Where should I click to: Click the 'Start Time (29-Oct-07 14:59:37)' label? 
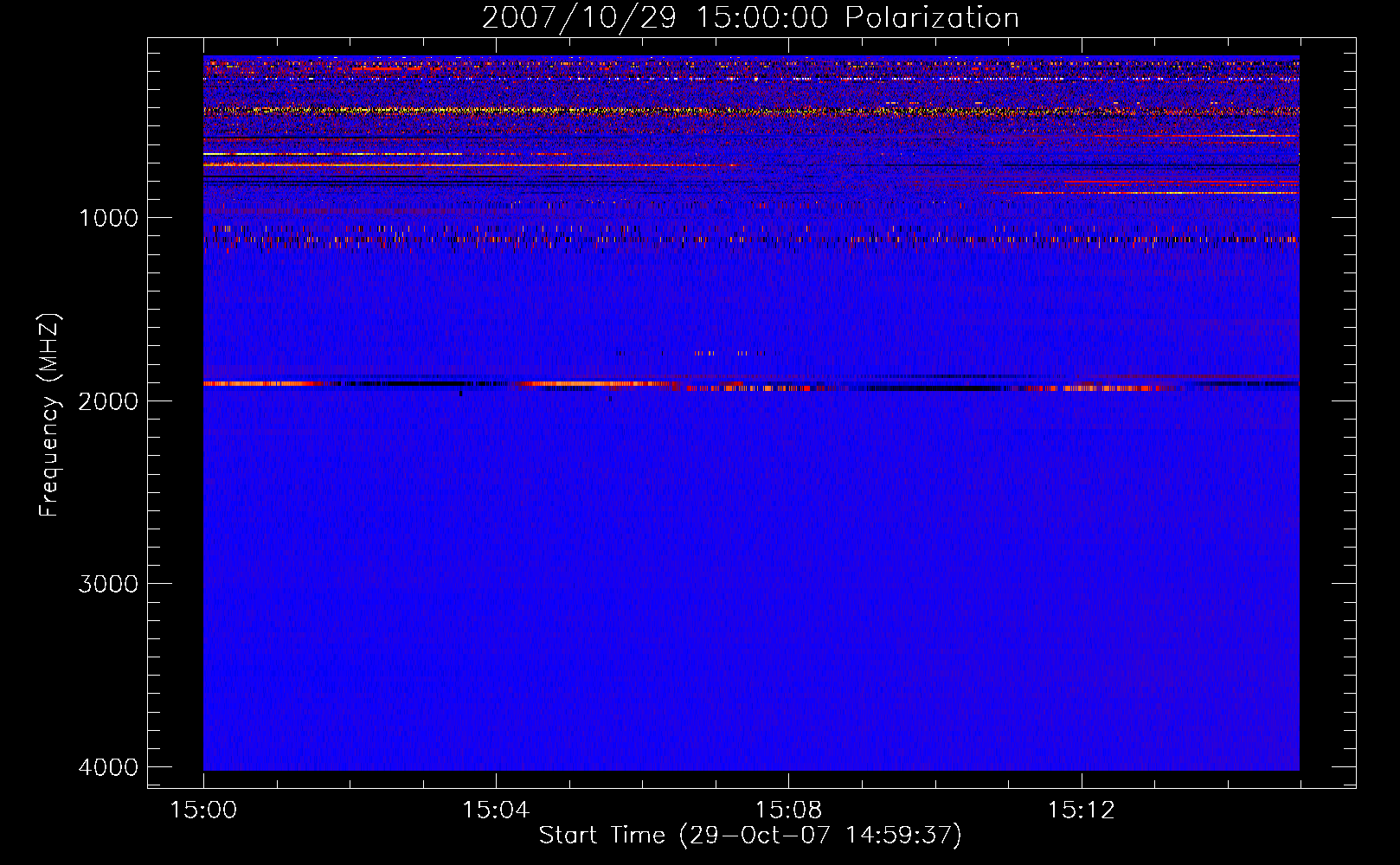pyautogui.click(x=750, y=836)
